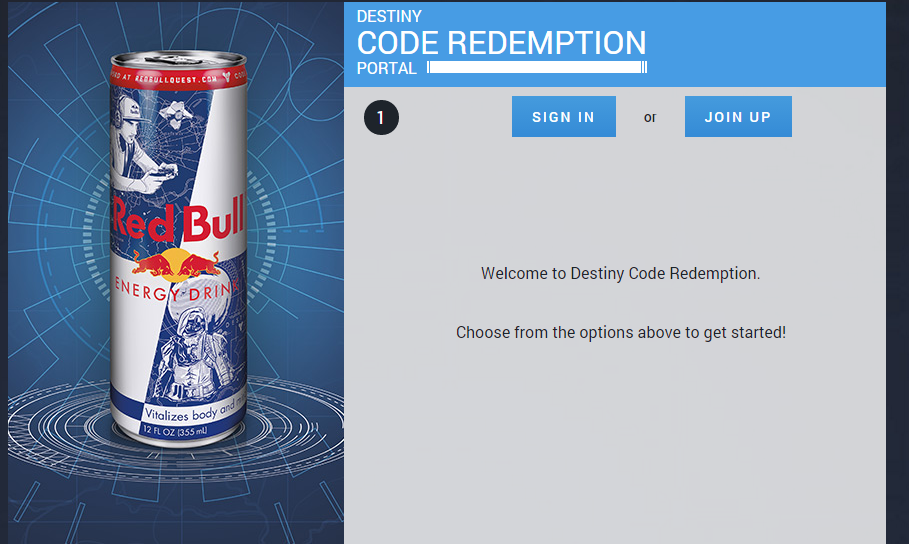The width and height of the screenshot is (909, 544).
Task: Click the DESTINY label in the header
Action: 389,16
